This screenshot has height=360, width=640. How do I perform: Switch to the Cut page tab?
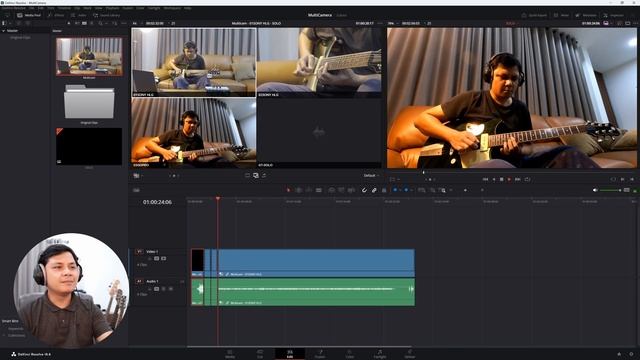260,354
